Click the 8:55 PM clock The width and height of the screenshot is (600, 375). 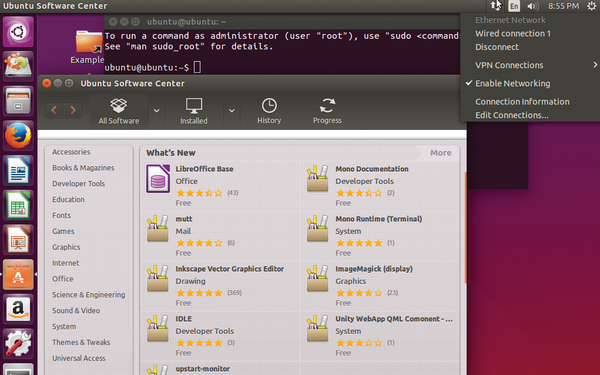563,6
